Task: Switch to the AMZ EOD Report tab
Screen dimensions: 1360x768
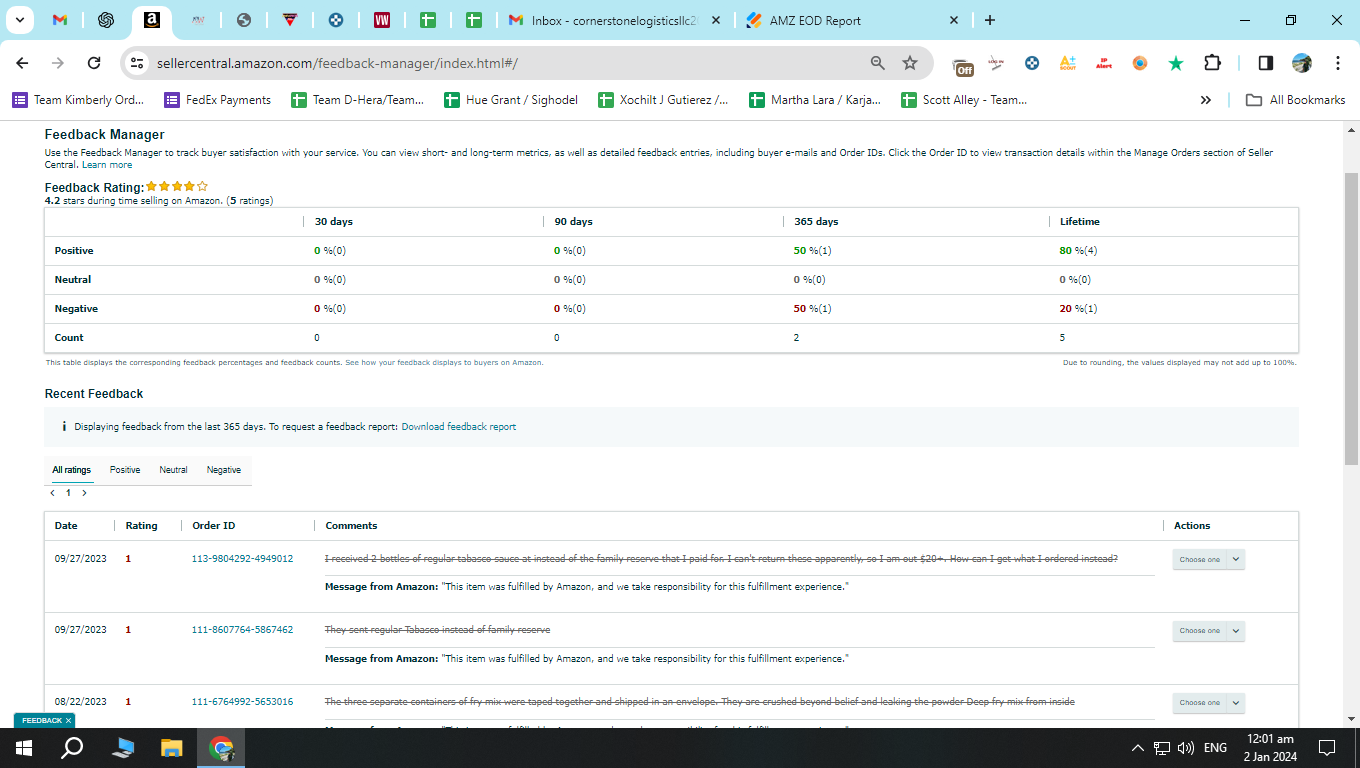Action: click(x=815, y=20)
